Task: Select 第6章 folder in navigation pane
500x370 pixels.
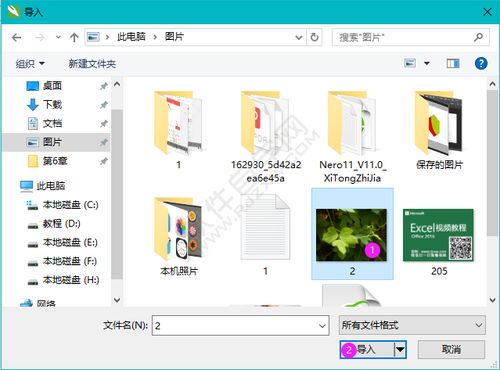Action: [55, 161]
